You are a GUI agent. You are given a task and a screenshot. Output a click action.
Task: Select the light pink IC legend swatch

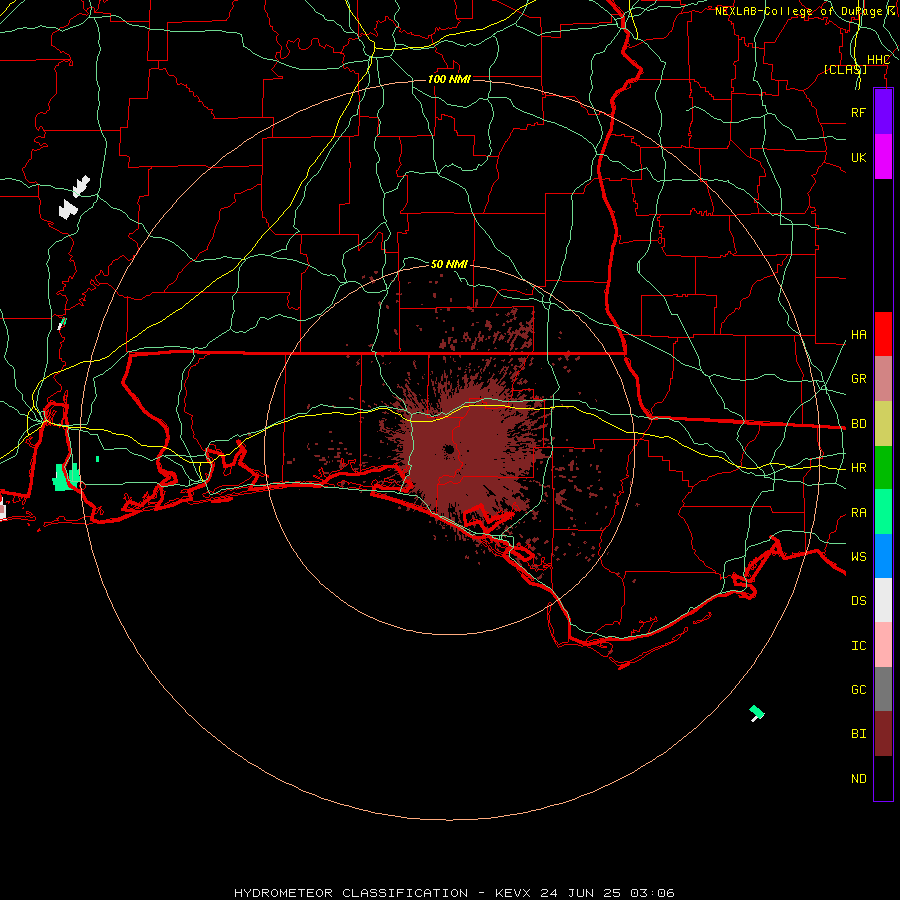[883, 645]
